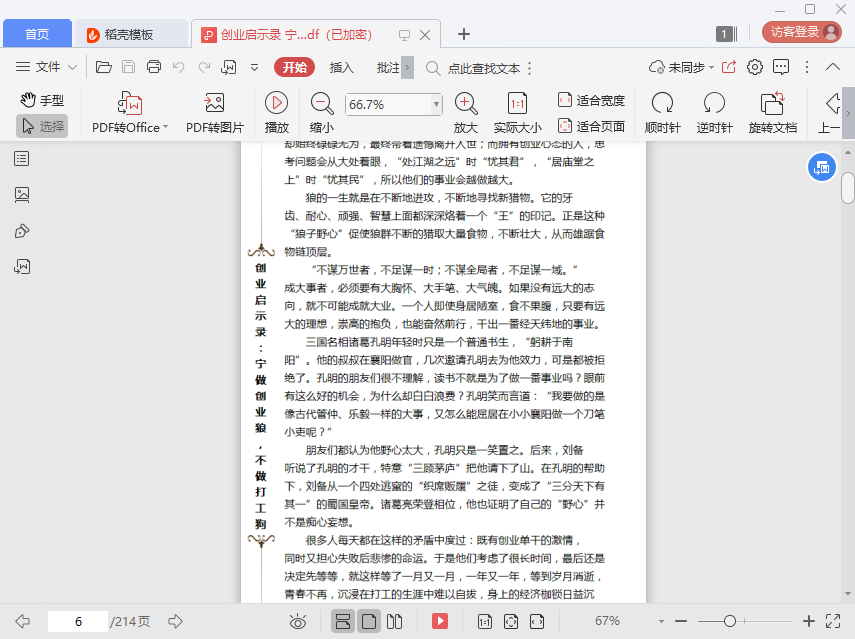This screenshot has width=855, height=639.
Task: Open the feedback comment icon
Action: tap(781, 67)
